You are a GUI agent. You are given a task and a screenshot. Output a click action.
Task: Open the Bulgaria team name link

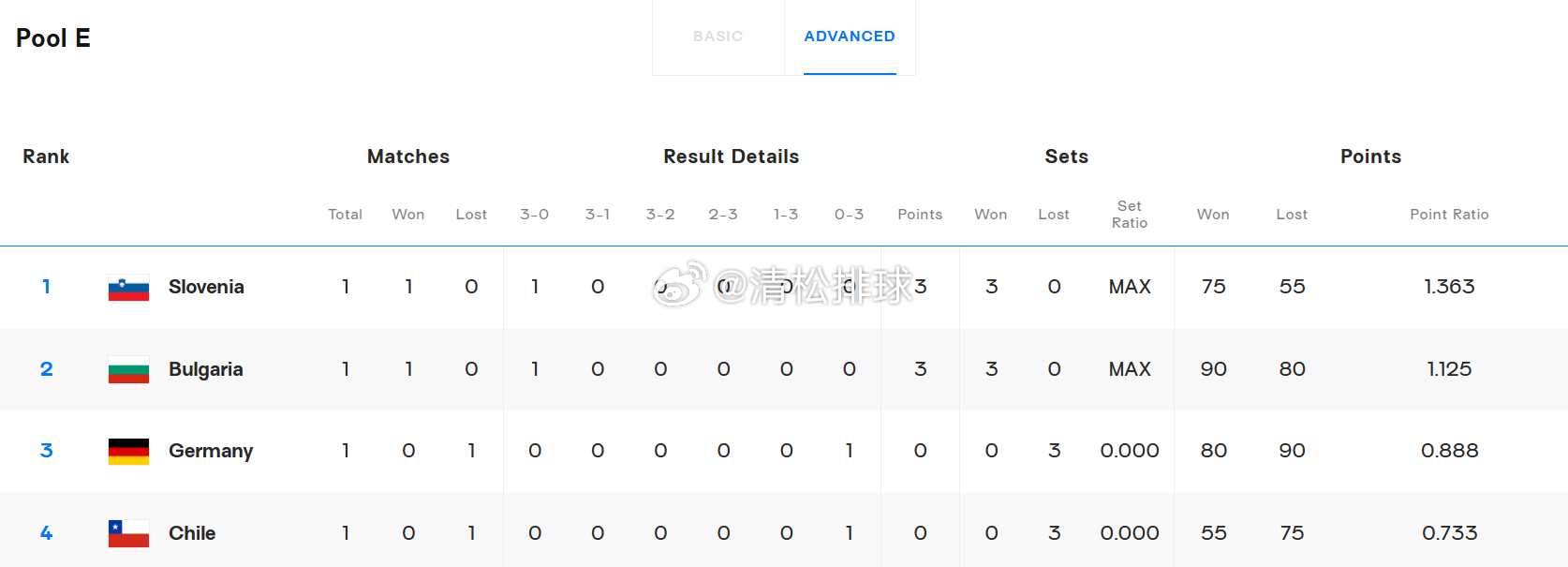[x=205, y=369]
